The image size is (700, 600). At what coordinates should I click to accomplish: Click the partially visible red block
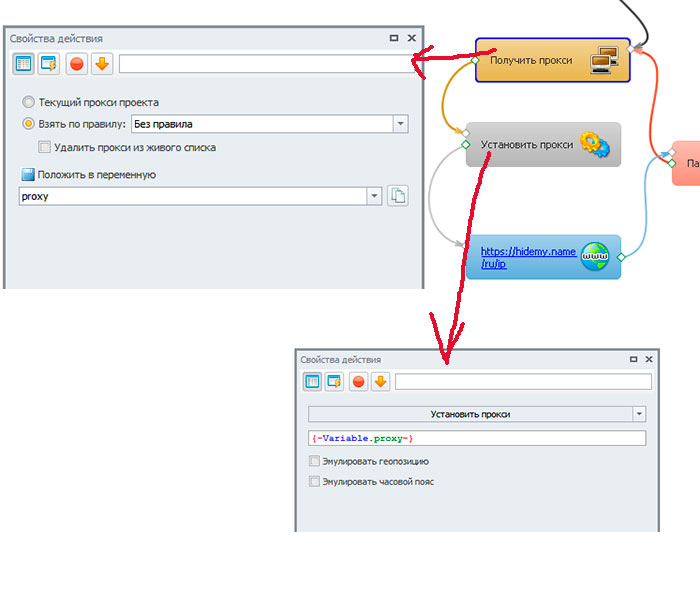click(686, 163)
